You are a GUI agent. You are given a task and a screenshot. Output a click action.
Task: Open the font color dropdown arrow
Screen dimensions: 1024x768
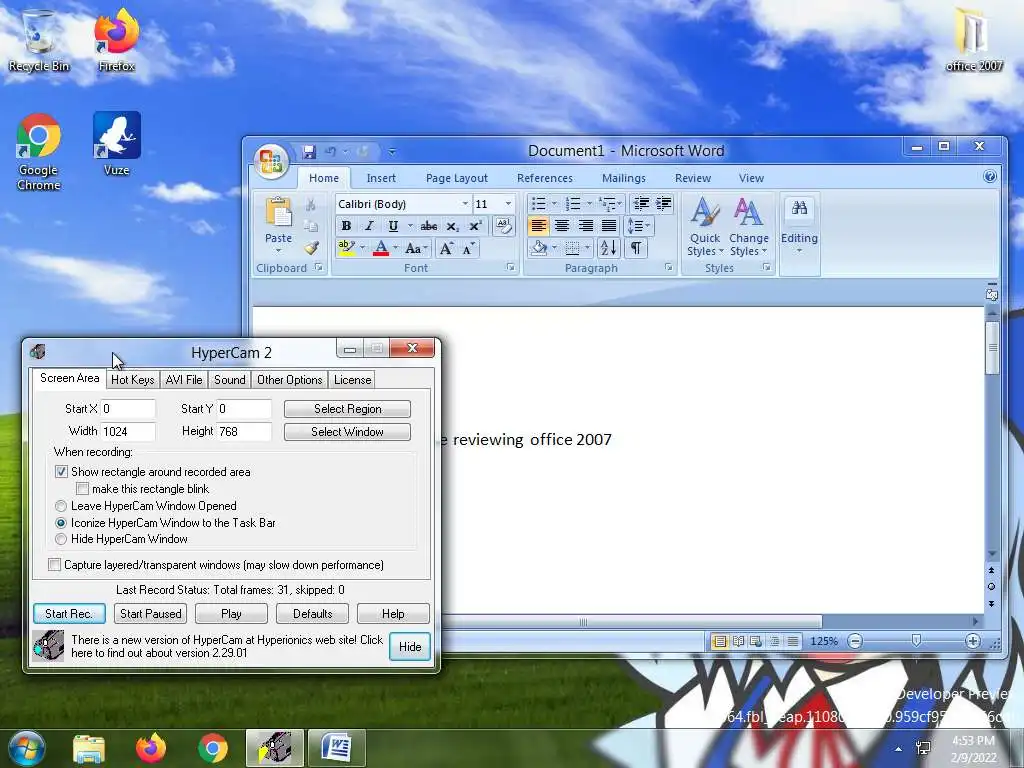tap(395, 248)
